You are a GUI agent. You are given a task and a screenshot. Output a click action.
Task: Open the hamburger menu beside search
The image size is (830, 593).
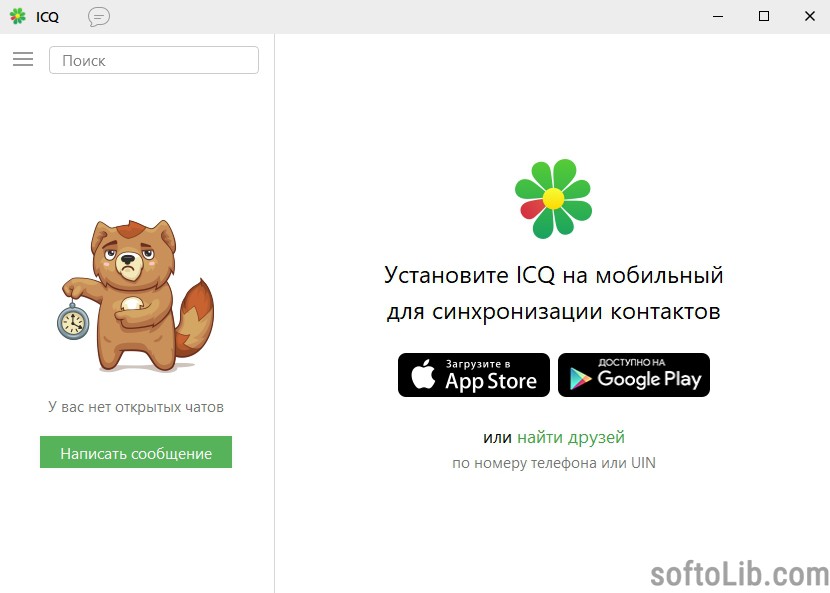click(23, 59)
